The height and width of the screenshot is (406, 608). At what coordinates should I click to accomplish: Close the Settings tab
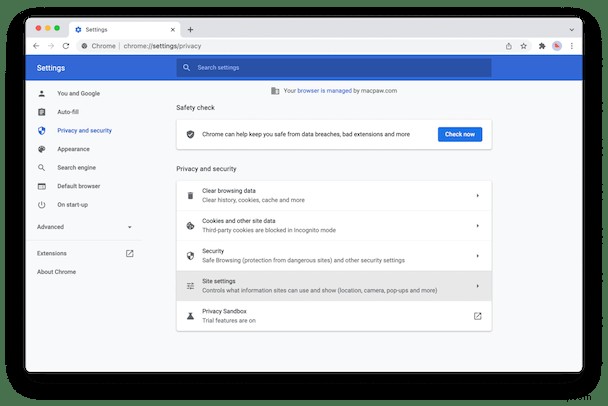pos(173,29)
